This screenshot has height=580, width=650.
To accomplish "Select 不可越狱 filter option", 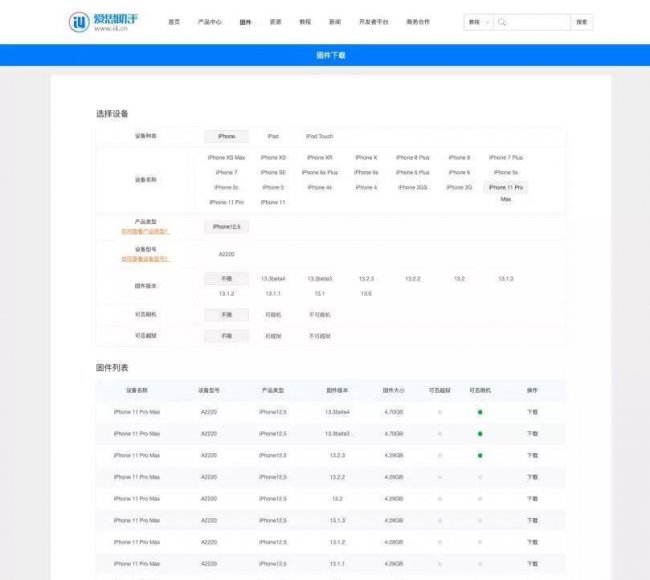I will (320, 336).
